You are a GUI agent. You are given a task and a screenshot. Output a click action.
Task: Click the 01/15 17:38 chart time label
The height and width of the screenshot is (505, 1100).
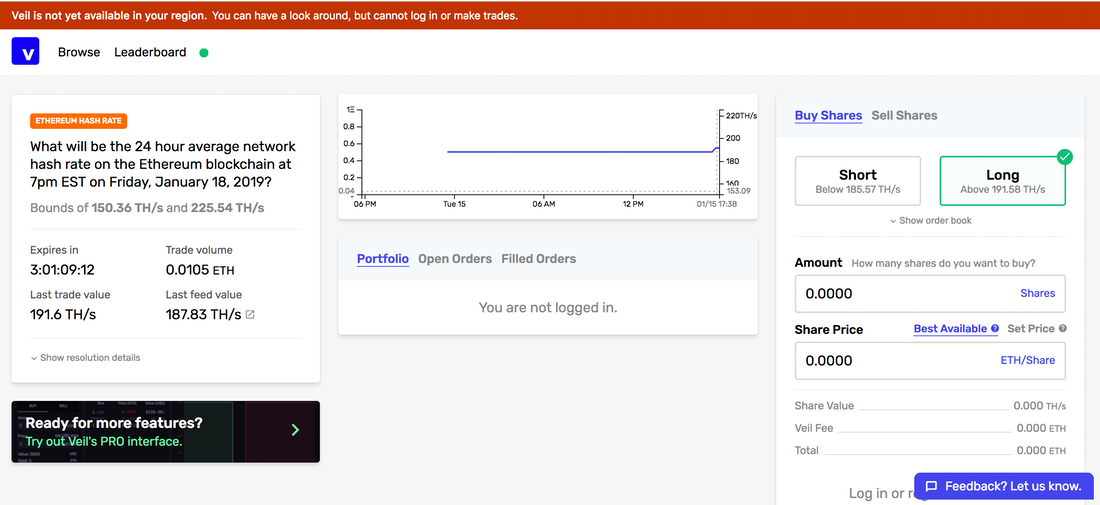point(719,204)
